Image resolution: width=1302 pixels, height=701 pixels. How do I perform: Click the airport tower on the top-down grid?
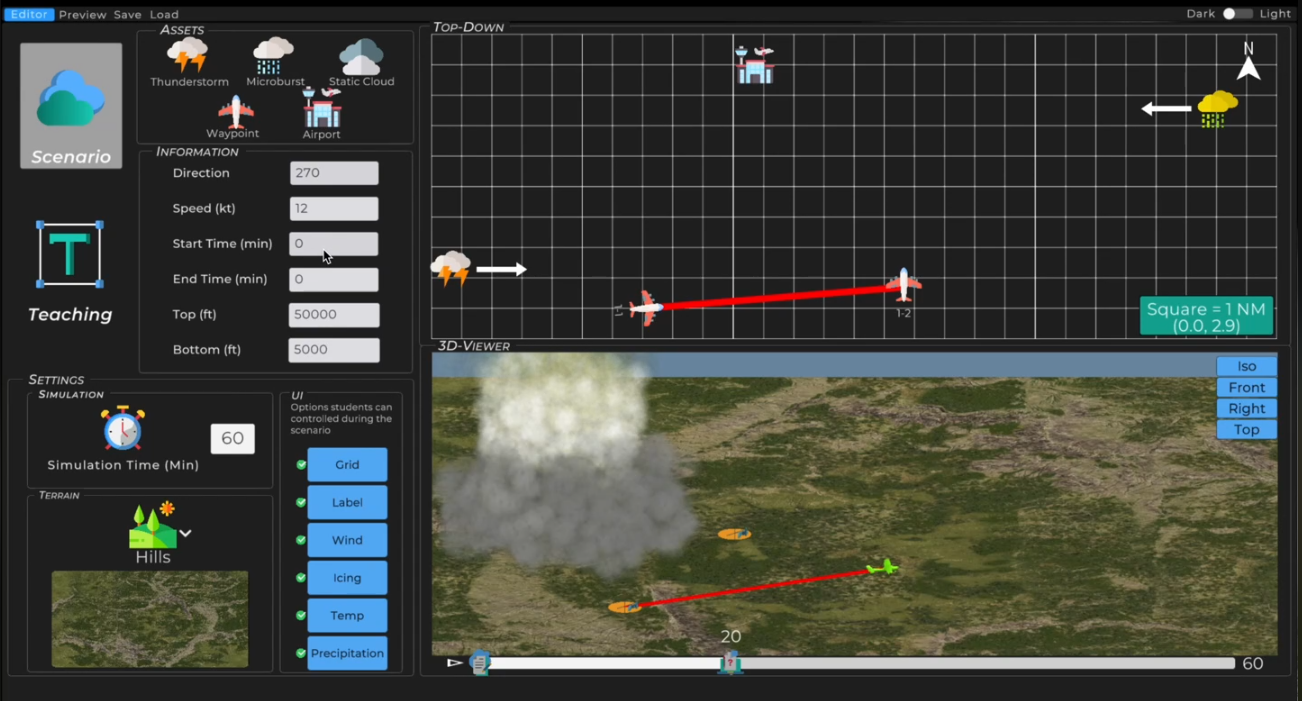[754, 65]
